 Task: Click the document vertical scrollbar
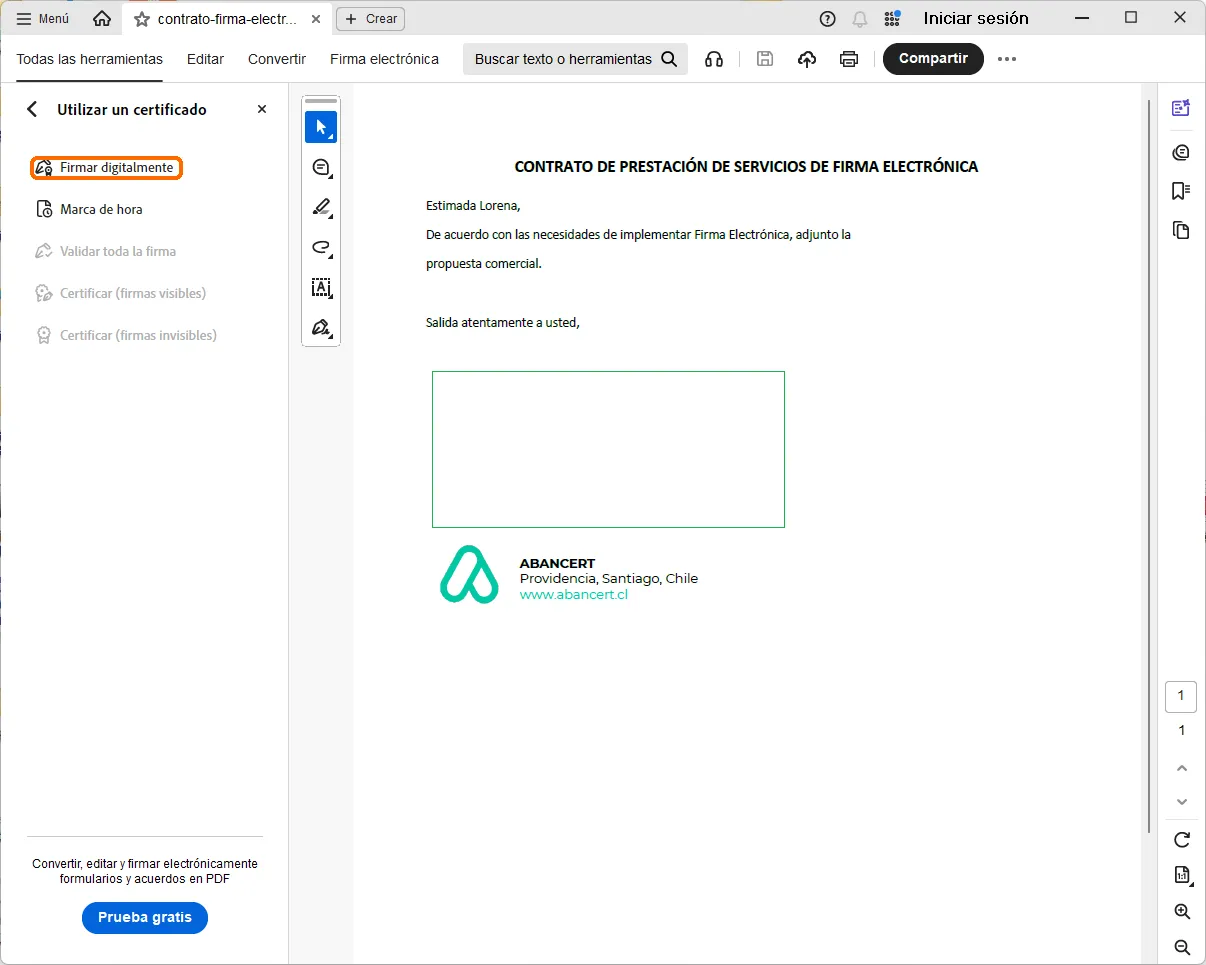[x=1149, y=465]
